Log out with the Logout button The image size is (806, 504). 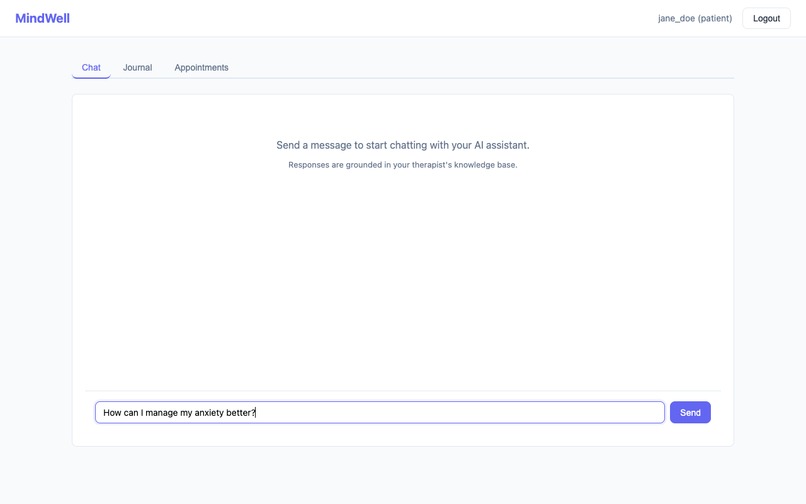(766, 19)
